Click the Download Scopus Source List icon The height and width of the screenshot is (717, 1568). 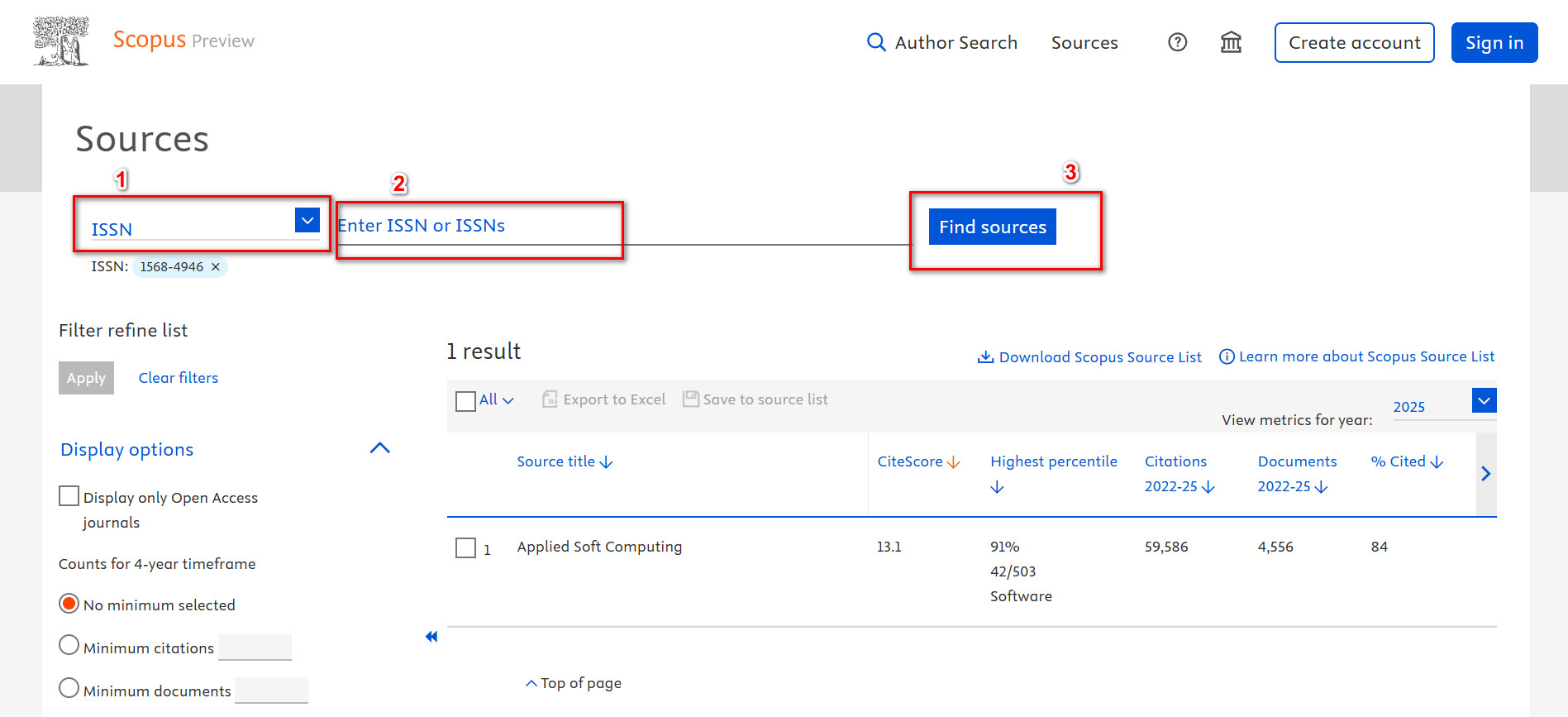tap(985, 356)
